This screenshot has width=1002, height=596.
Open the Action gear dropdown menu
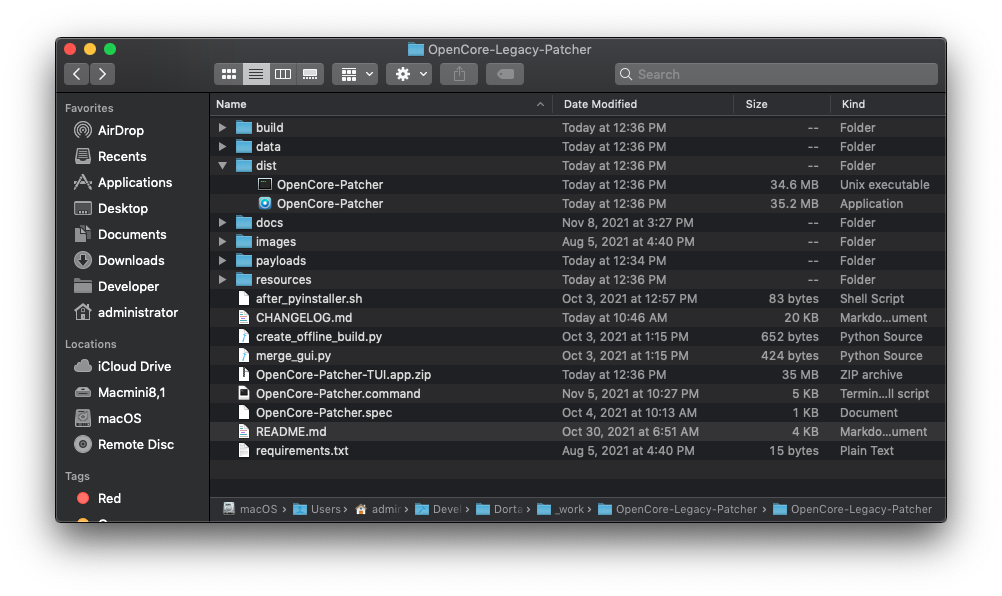409,74
